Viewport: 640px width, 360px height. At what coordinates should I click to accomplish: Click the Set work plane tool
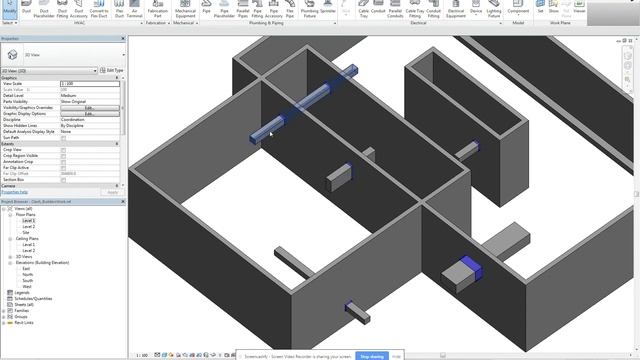[540, 8]
